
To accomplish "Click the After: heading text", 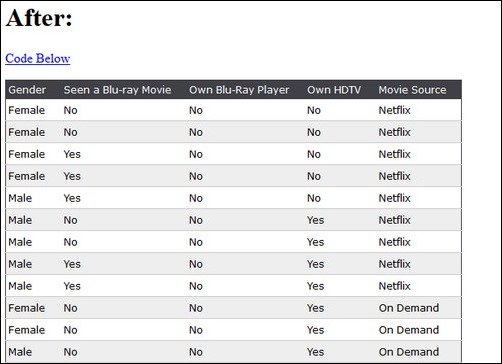I will pos(39,18).
